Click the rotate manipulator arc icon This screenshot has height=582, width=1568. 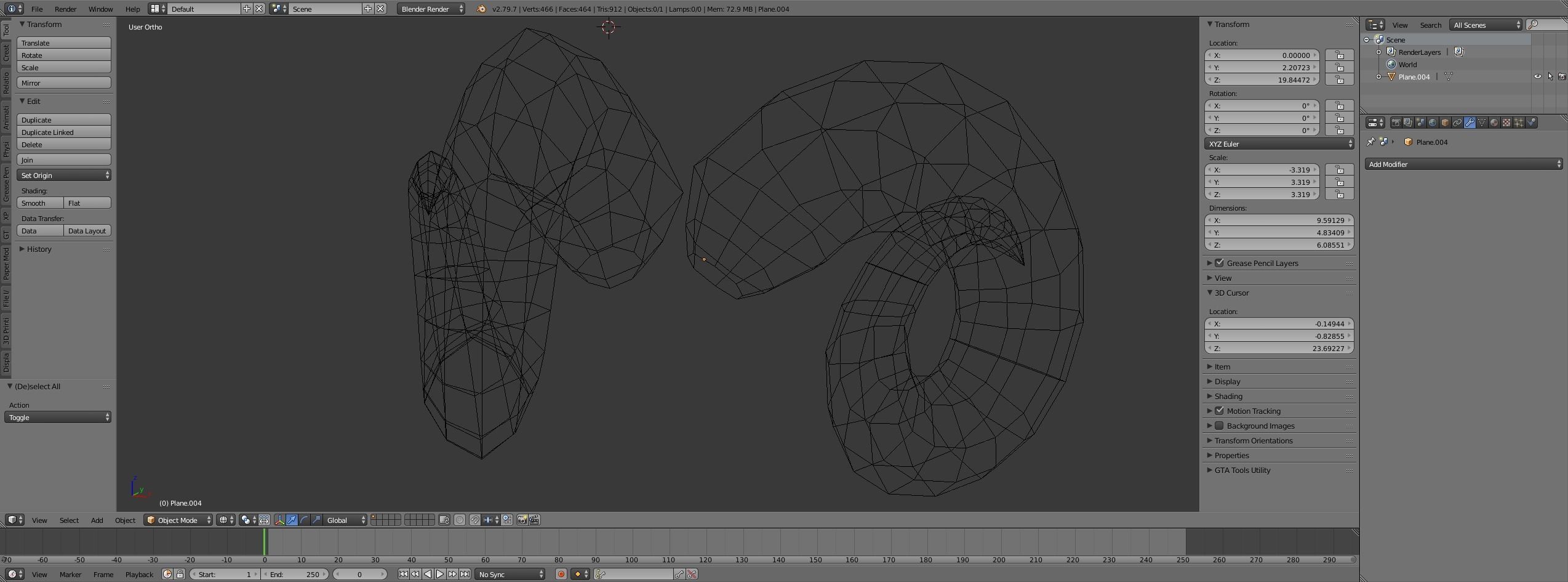coord(304,520)
